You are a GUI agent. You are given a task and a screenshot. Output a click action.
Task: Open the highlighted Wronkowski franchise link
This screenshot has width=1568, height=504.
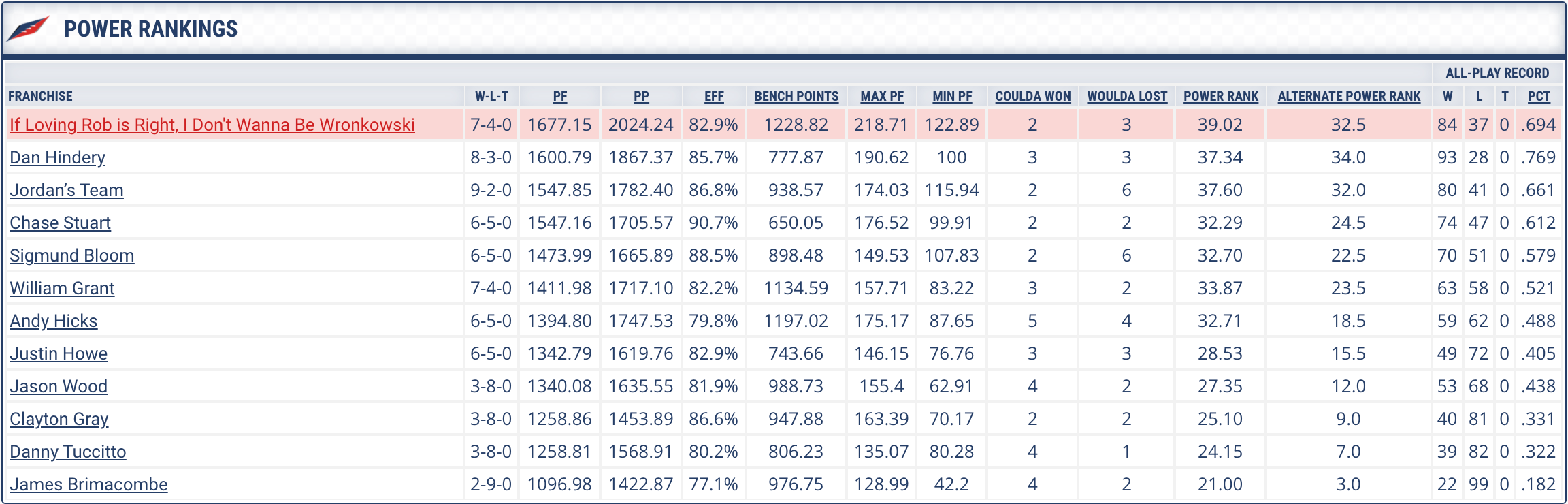(212, 125)
